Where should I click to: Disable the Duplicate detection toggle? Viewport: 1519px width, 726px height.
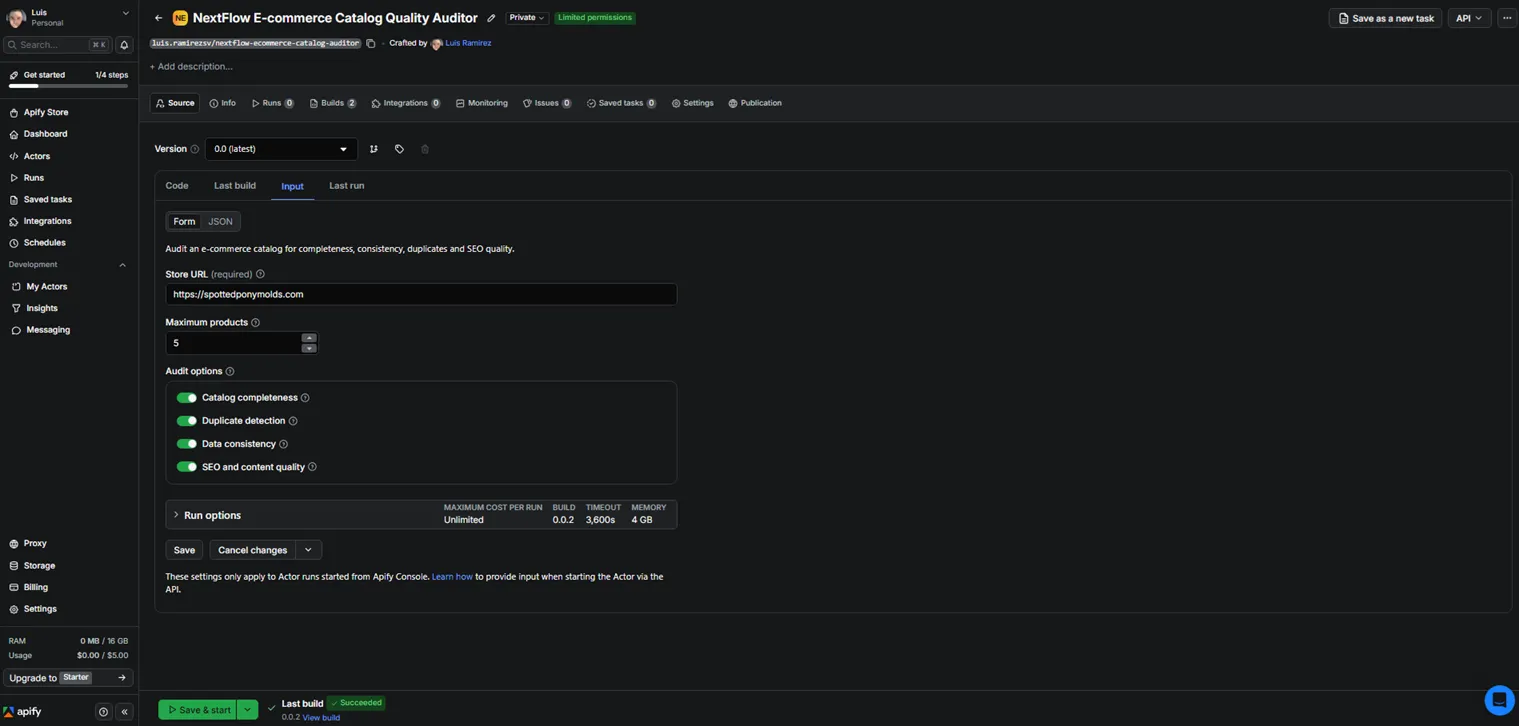[x=187, y=421]
